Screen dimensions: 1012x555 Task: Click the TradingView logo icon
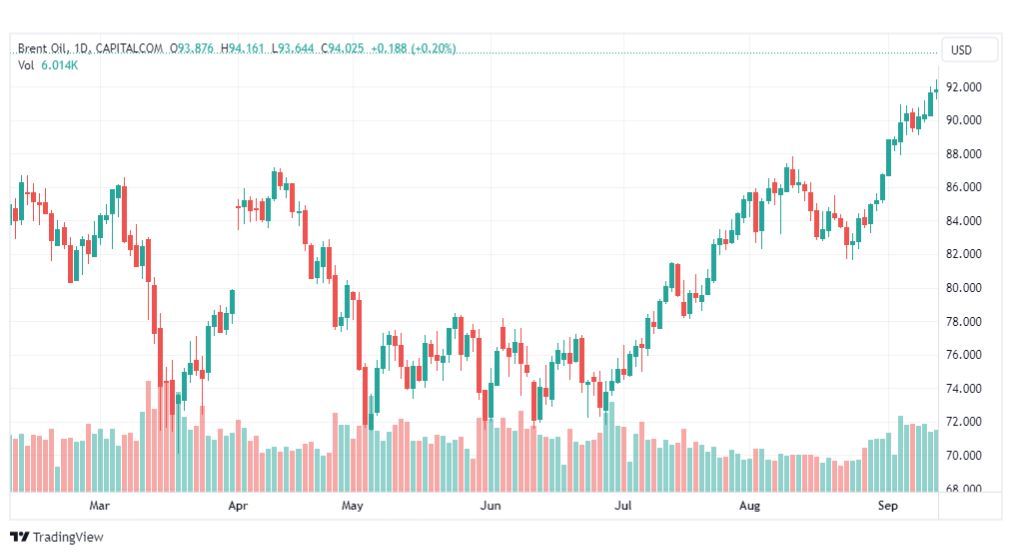click(20, 536)
